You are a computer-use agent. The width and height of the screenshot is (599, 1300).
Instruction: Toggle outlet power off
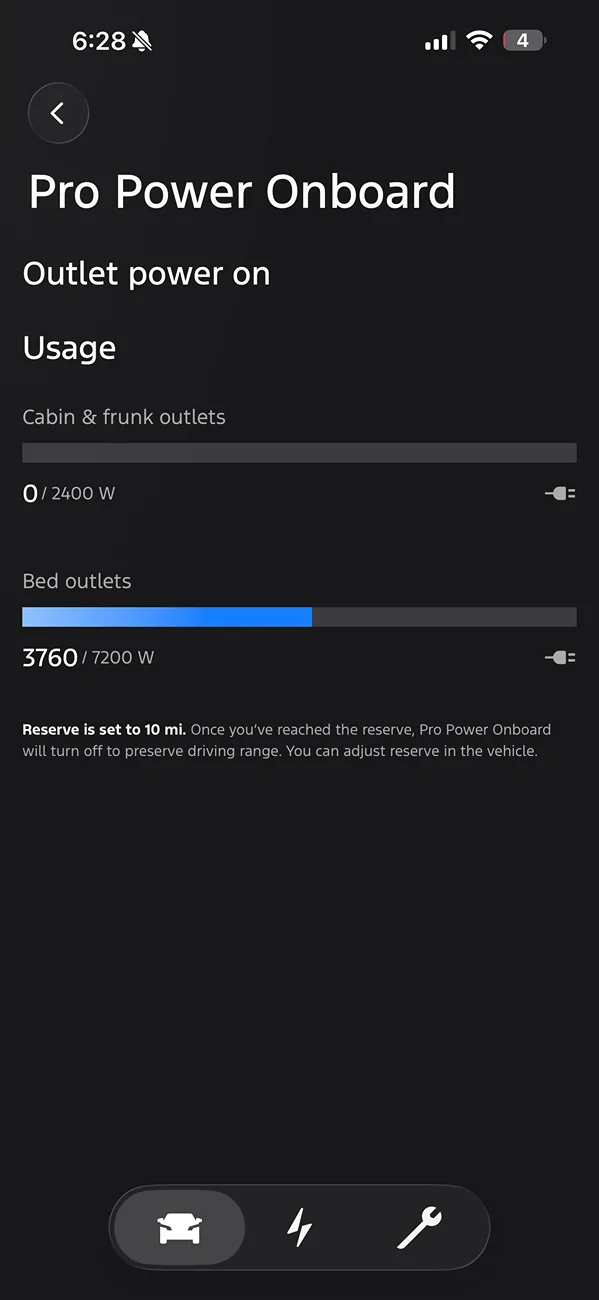tap(146, 273)
